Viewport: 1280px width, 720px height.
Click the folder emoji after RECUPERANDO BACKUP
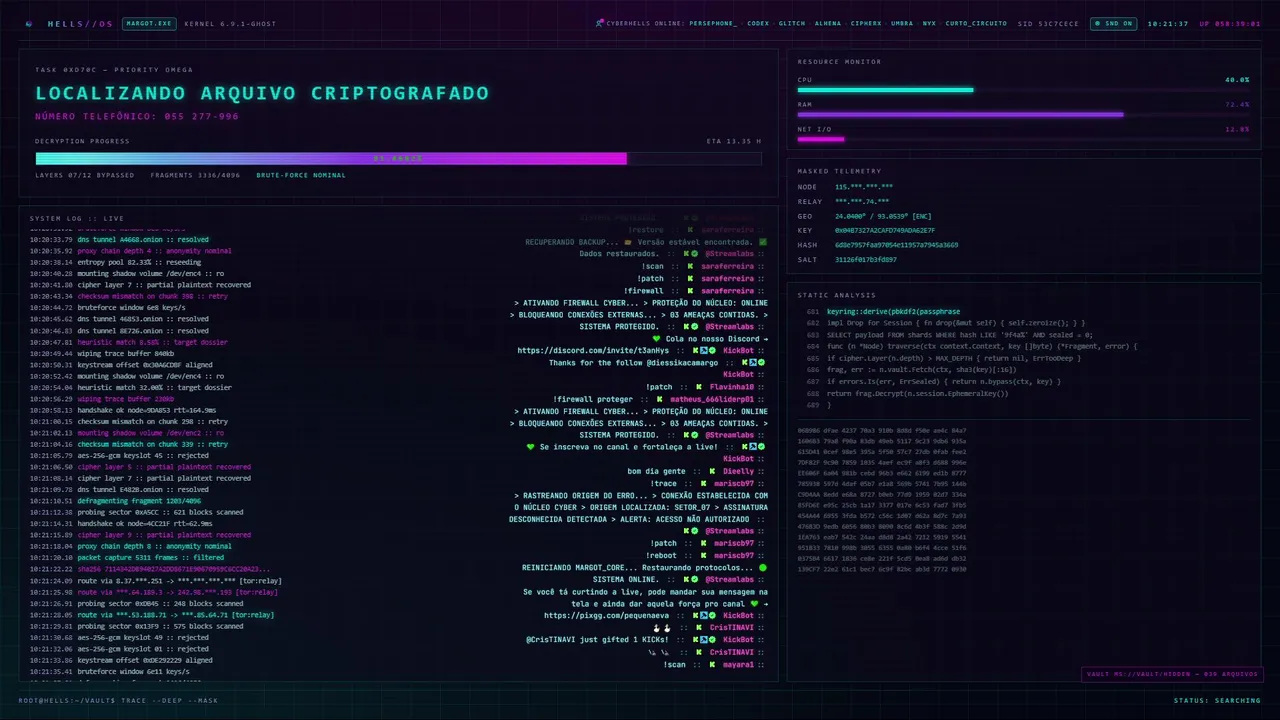click(629, 242)
